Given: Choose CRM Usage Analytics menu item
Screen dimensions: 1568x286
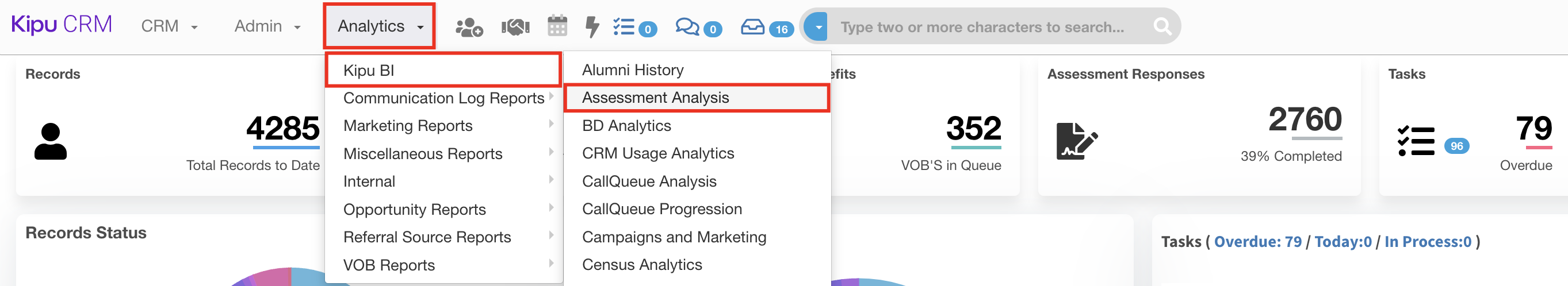Looking at the screenshot, I should coord(657,154).
